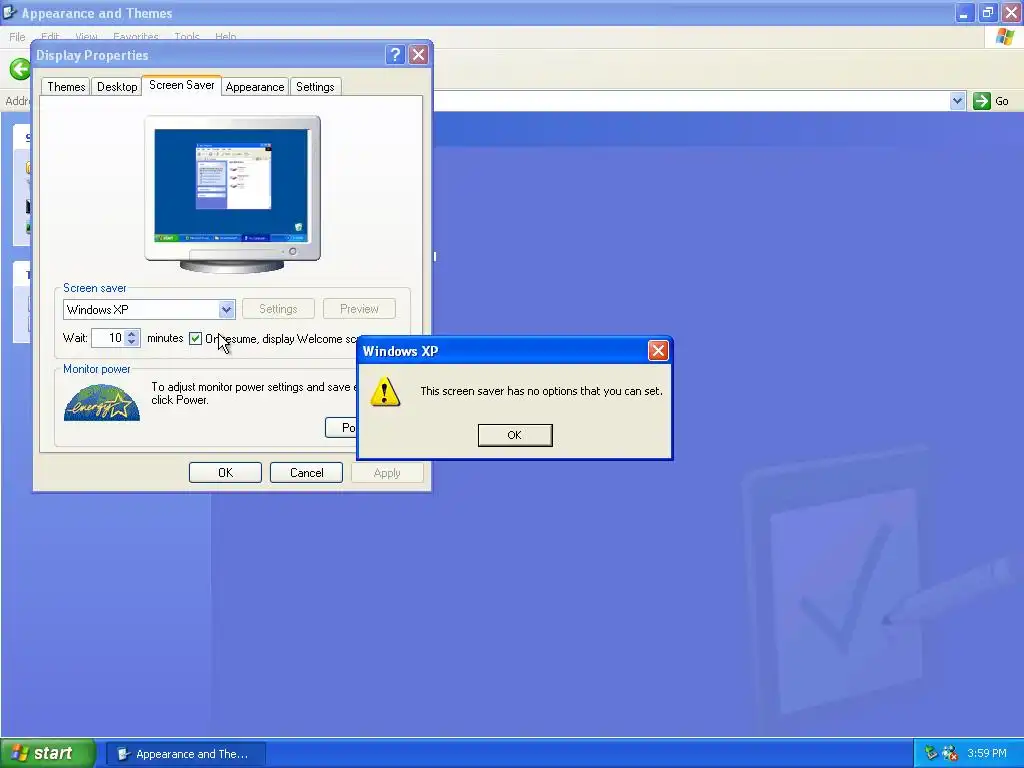Click Cancel in Display Properties dialog
Viewport: 1024px width, 768px height.
coord(306,472)
